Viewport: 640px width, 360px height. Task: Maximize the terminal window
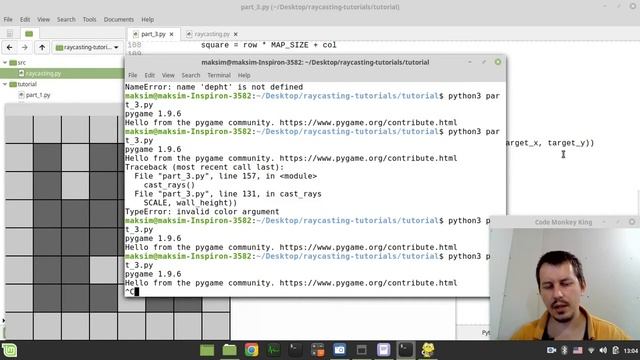click(484, 62)
